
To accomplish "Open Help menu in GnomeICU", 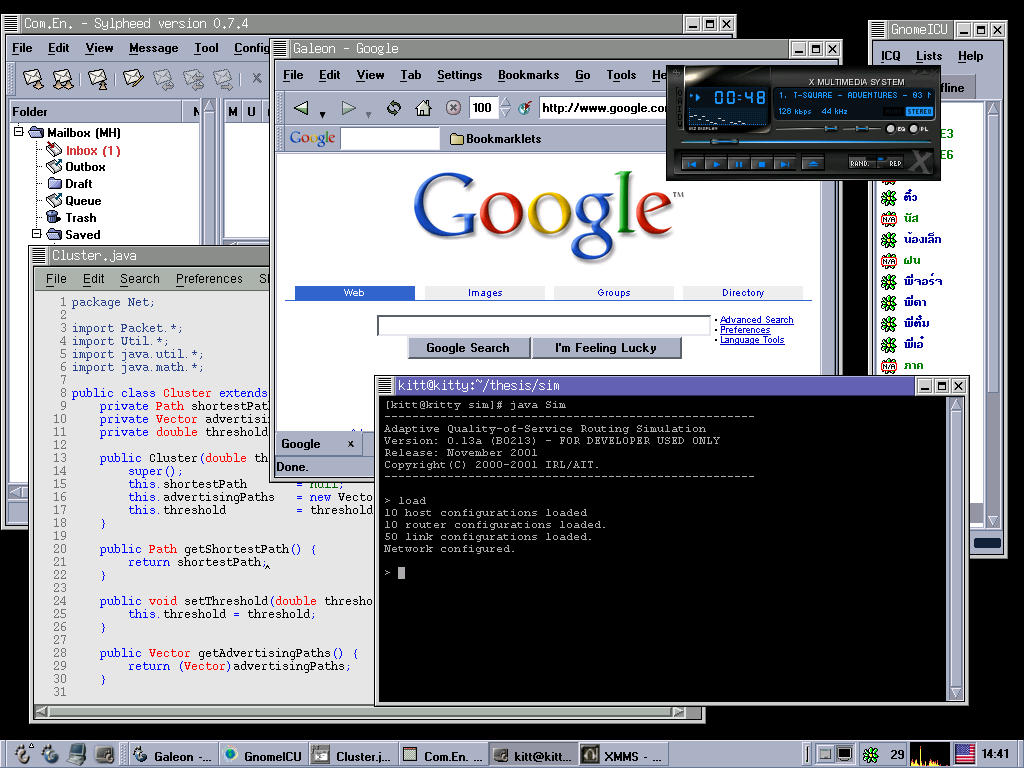I will click(970, 56).
